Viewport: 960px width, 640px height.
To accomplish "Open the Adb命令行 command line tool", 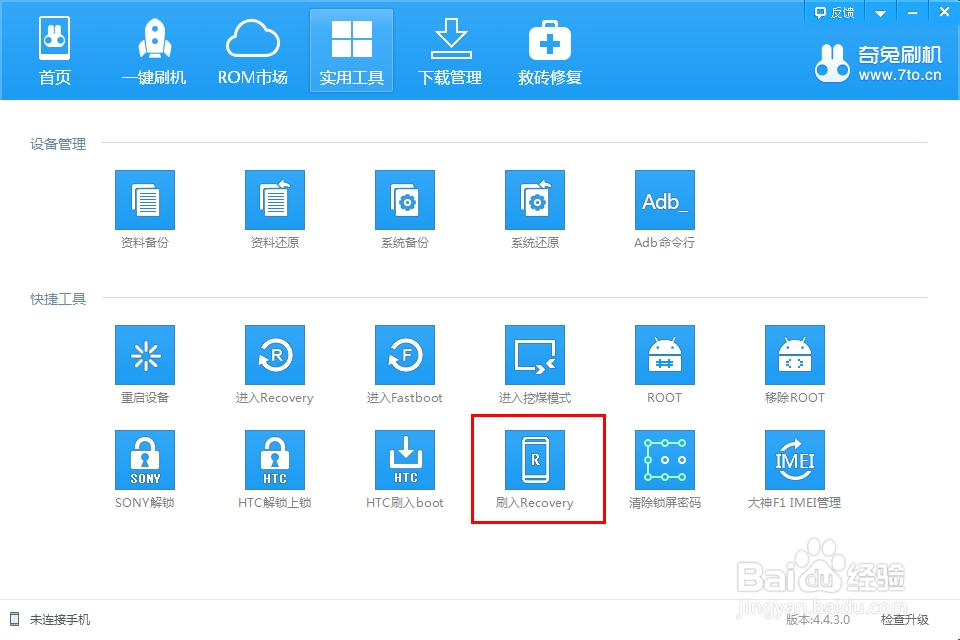I will click(x=664, y=200).
